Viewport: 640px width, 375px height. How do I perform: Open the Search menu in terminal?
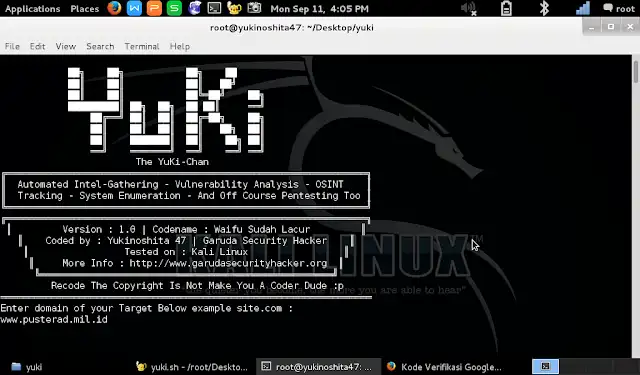pos(100,47)
